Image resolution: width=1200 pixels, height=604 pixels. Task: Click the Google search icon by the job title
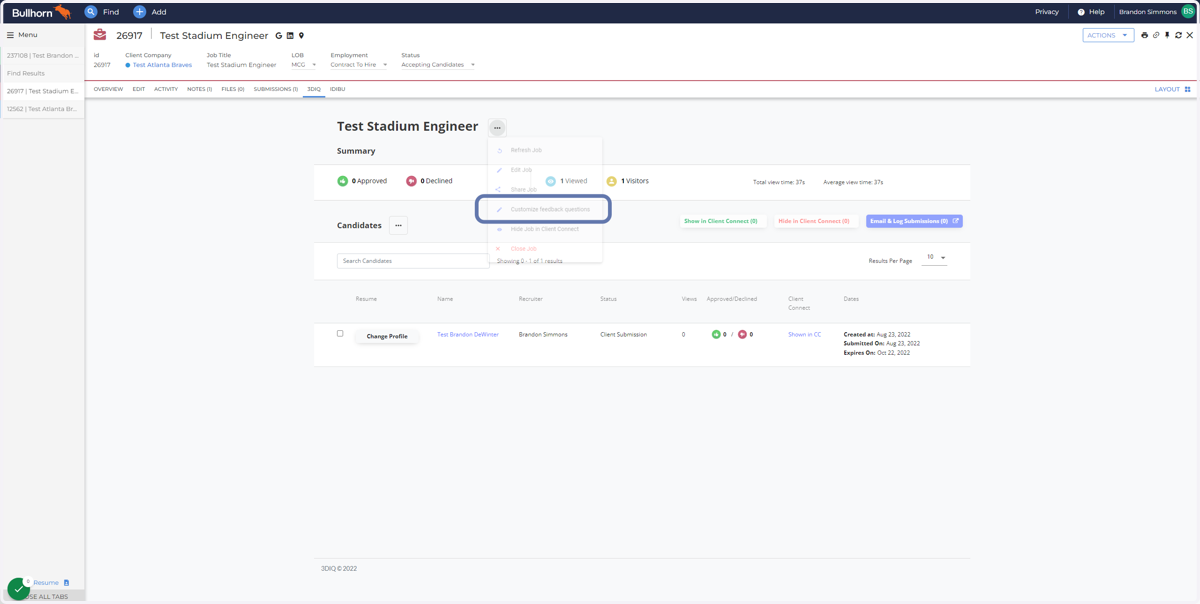click(279, 36)
